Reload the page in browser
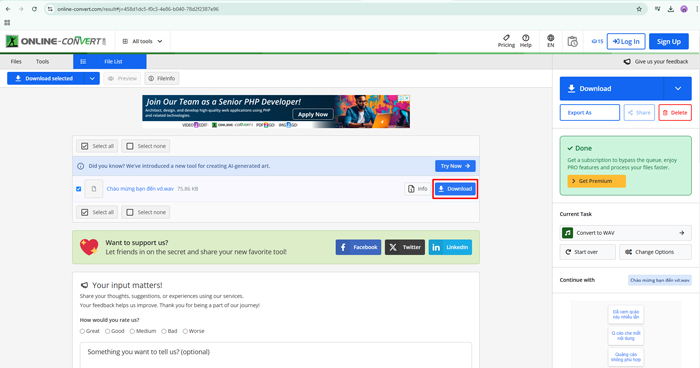The height and width of the screenshot is (368, 700). 34,9
